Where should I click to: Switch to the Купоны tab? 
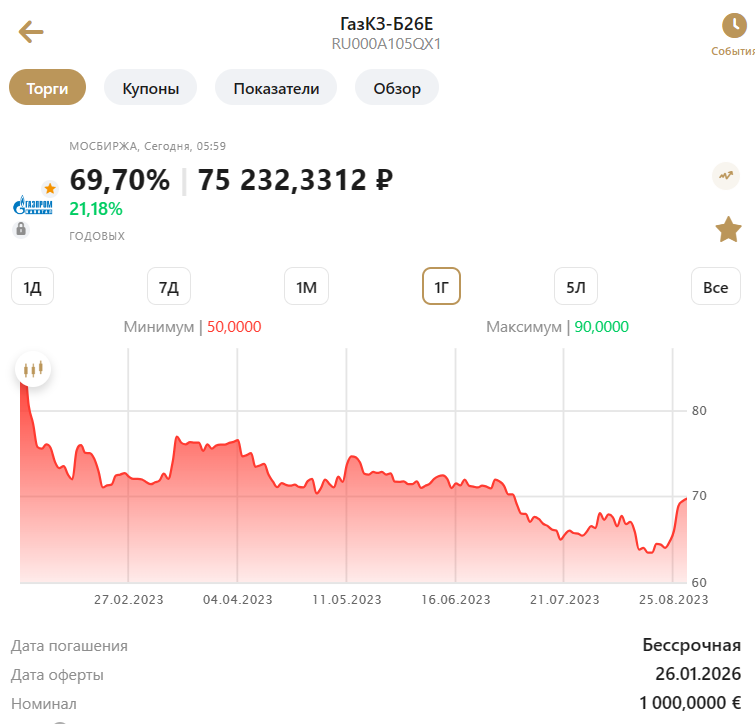151,88
